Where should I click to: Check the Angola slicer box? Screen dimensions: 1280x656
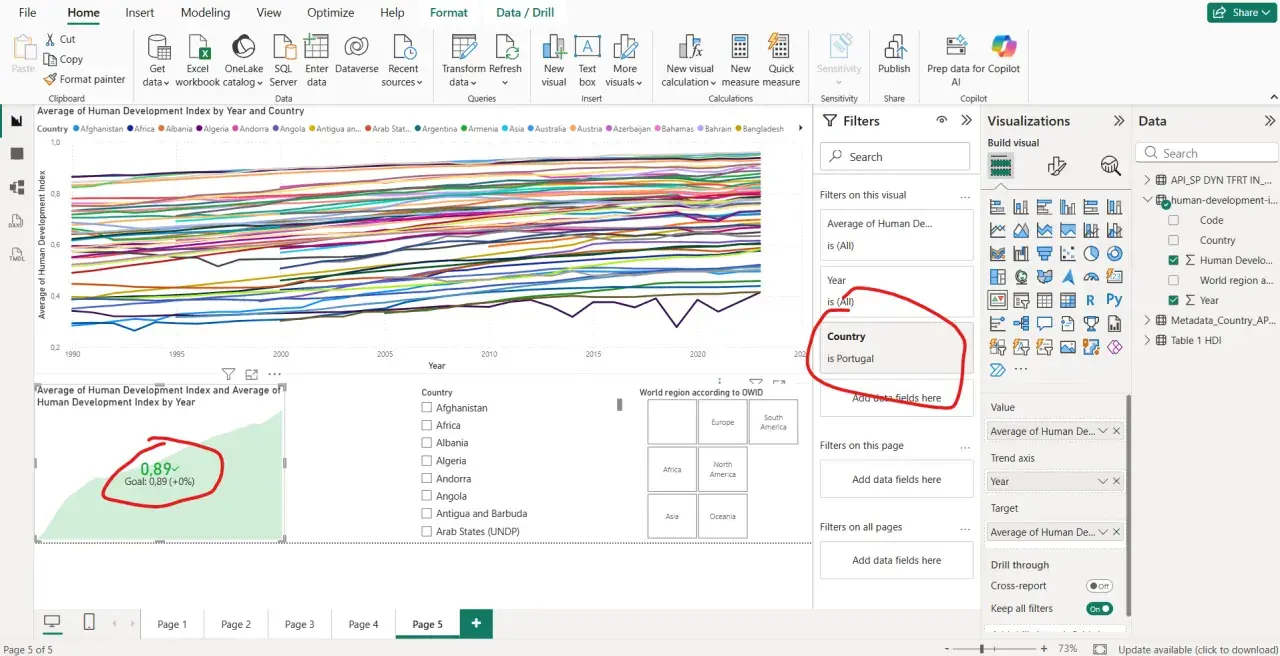click(x=427, y=496)
